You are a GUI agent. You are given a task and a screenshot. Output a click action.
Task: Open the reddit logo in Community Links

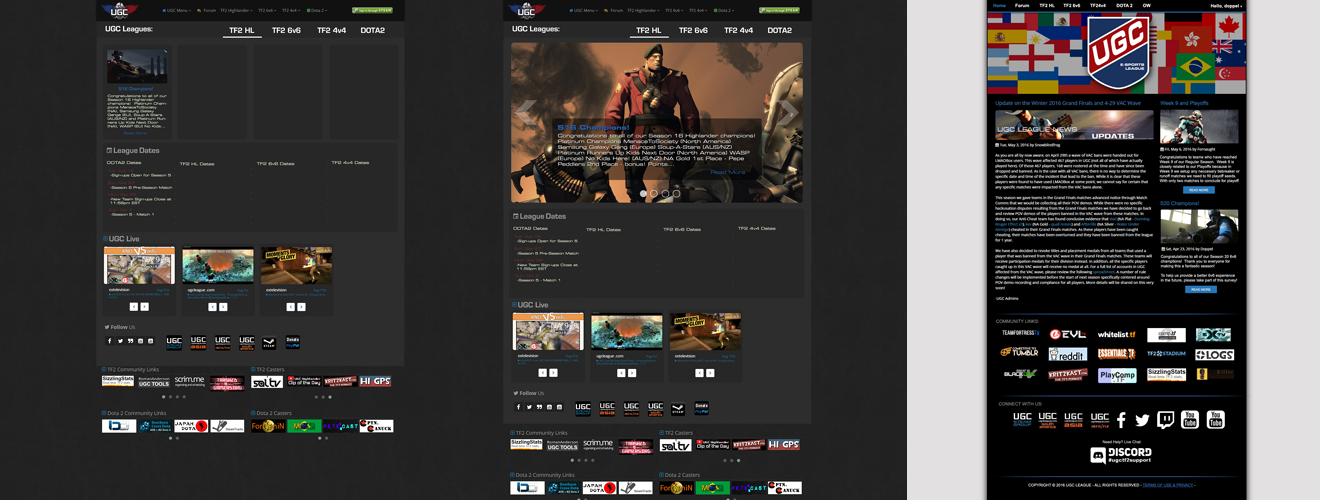pos(1067,354)
